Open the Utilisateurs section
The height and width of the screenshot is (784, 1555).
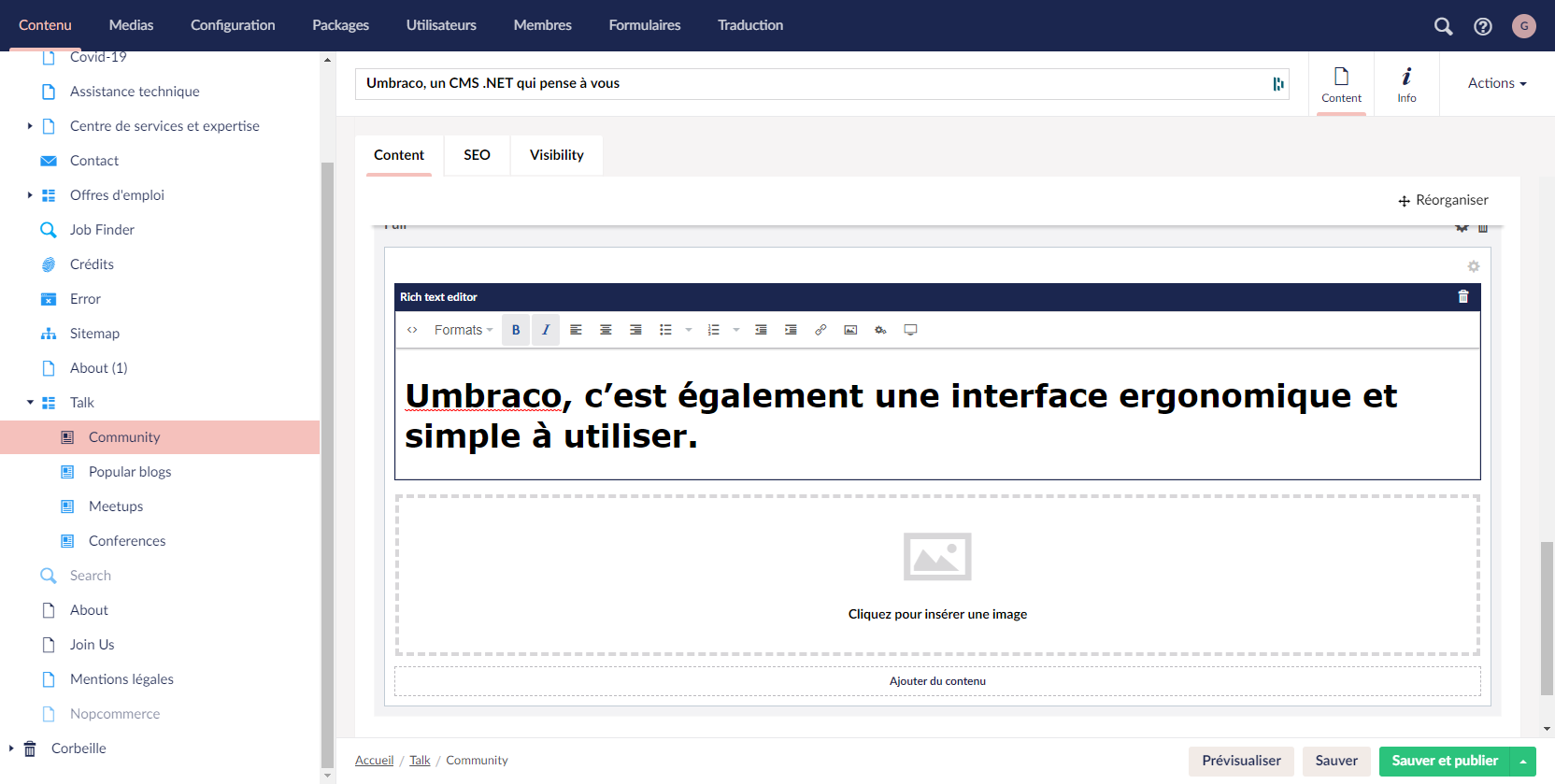point(441,25)
